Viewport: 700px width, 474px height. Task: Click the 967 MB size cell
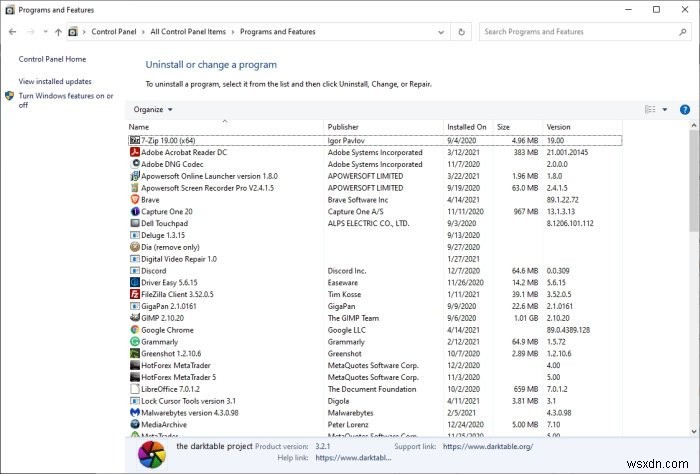tap(526, 212)
